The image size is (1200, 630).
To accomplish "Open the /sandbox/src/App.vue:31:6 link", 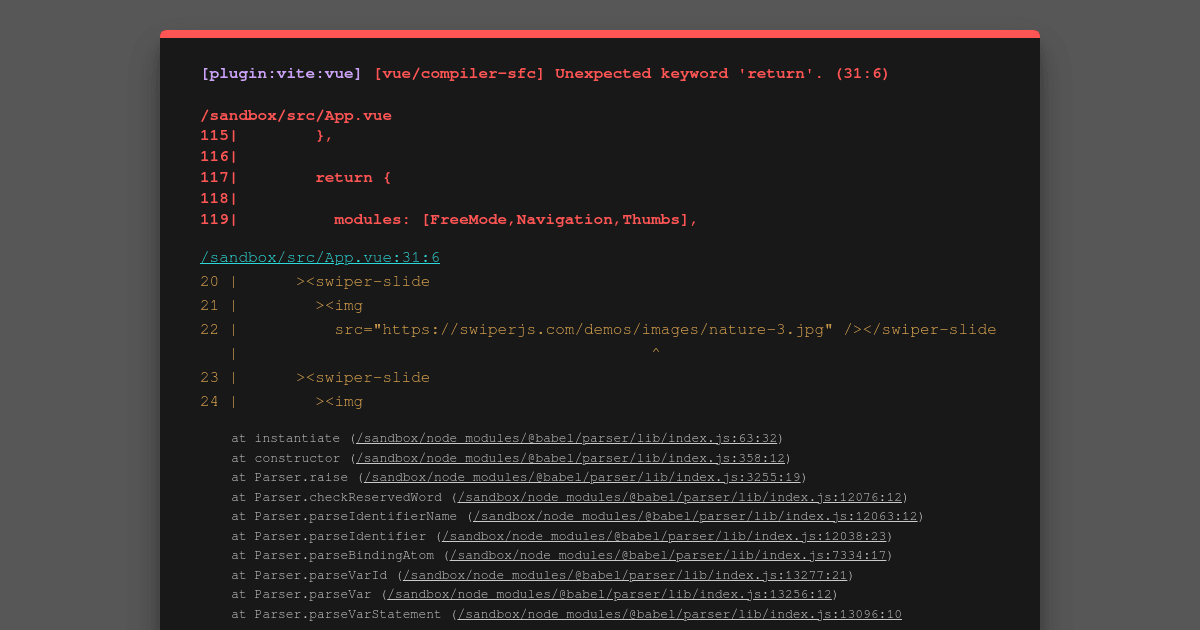I will pyautogui.click(x=320, y=257).
